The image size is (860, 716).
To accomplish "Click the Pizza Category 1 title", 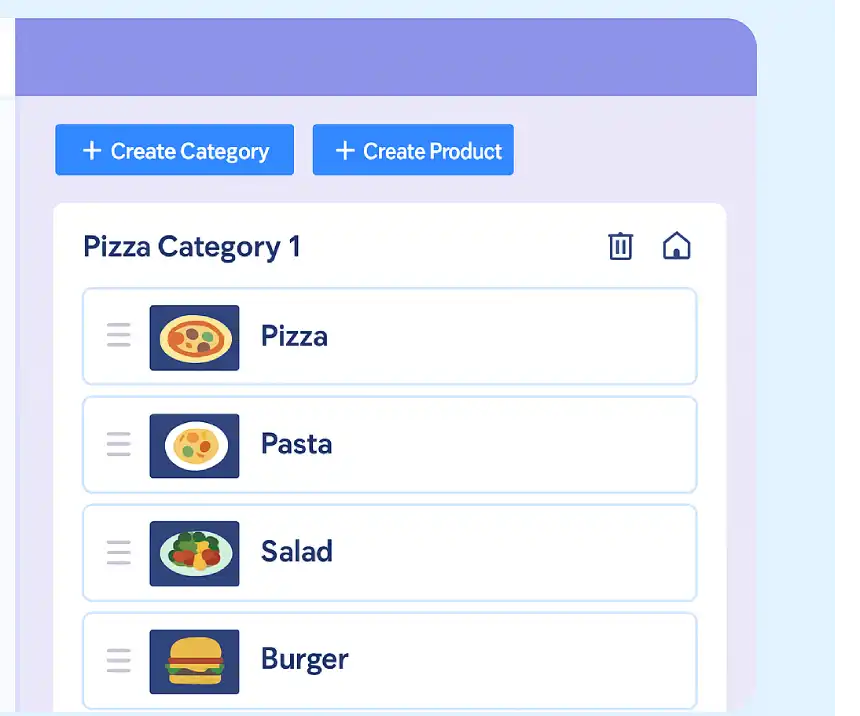I will coord(192,246).
